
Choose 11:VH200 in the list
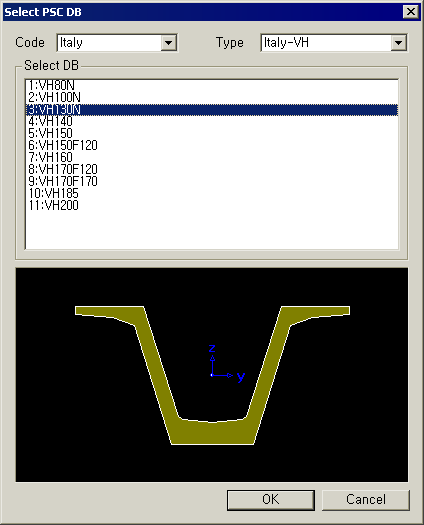(212, 206)
